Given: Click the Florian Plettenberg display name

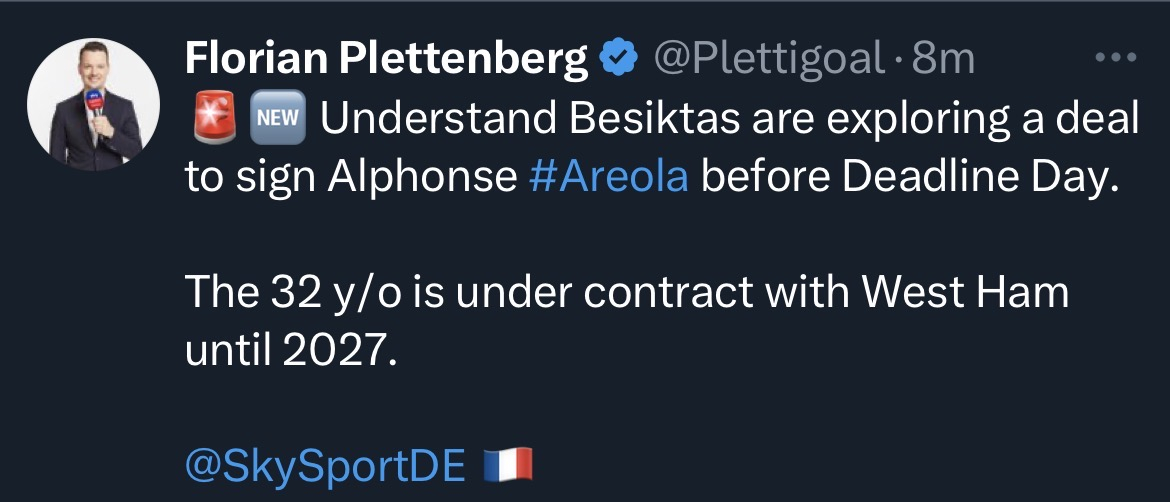Looking at the screenshot, I should (387, 62).
